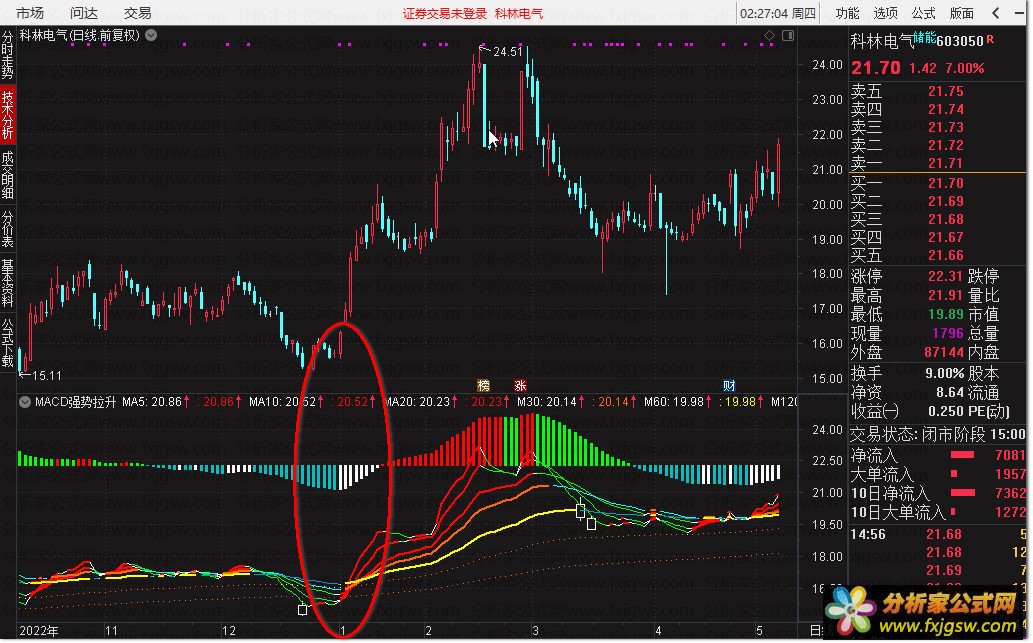The width and height of the screenshot is (1033, 643).
Task: Click the clock 02:27:04 周四
Action: coord(777,13)
